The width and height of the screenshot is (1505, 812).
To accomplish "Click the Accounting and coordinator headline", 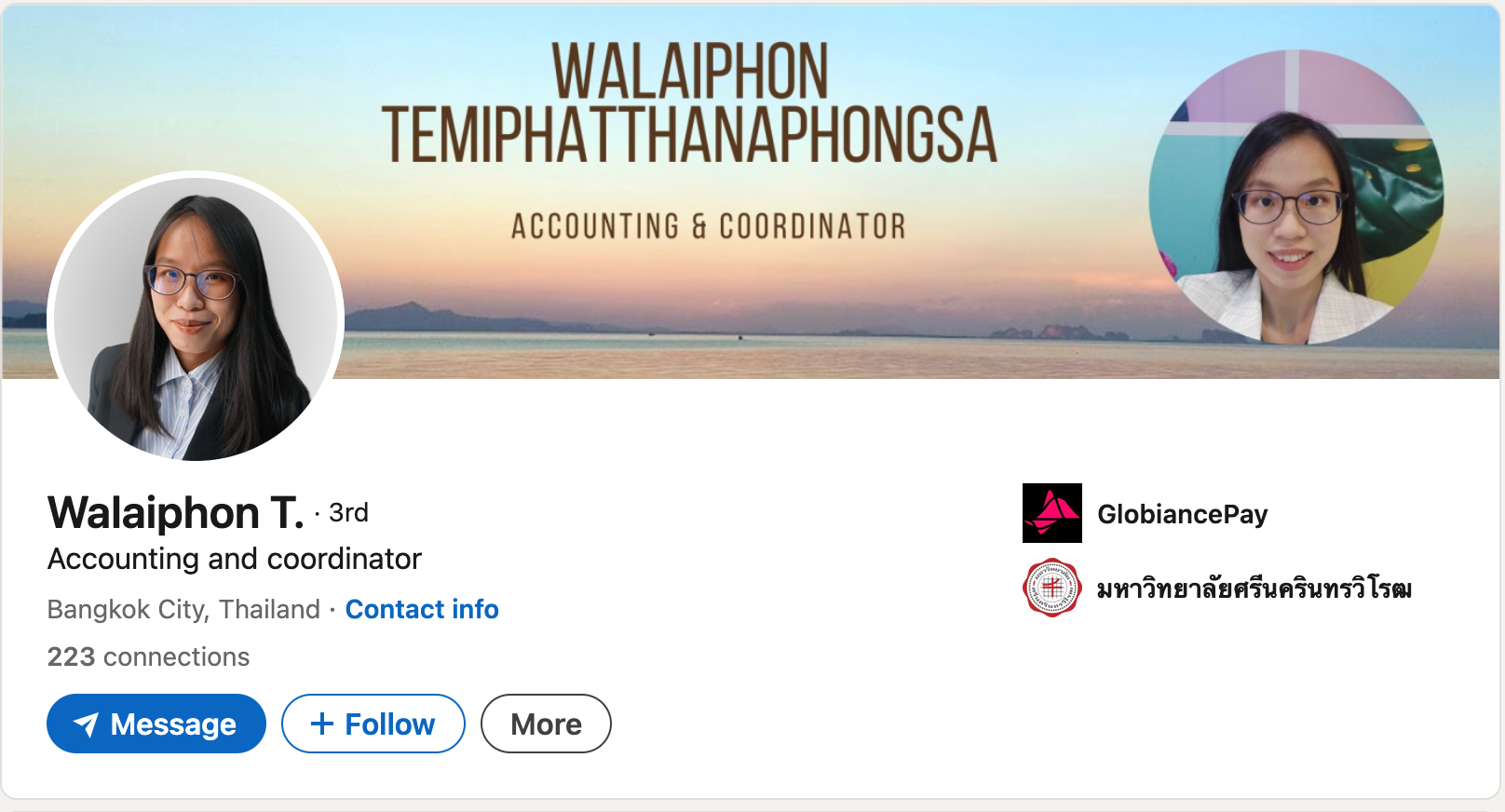I will click(x=235, y=559).
